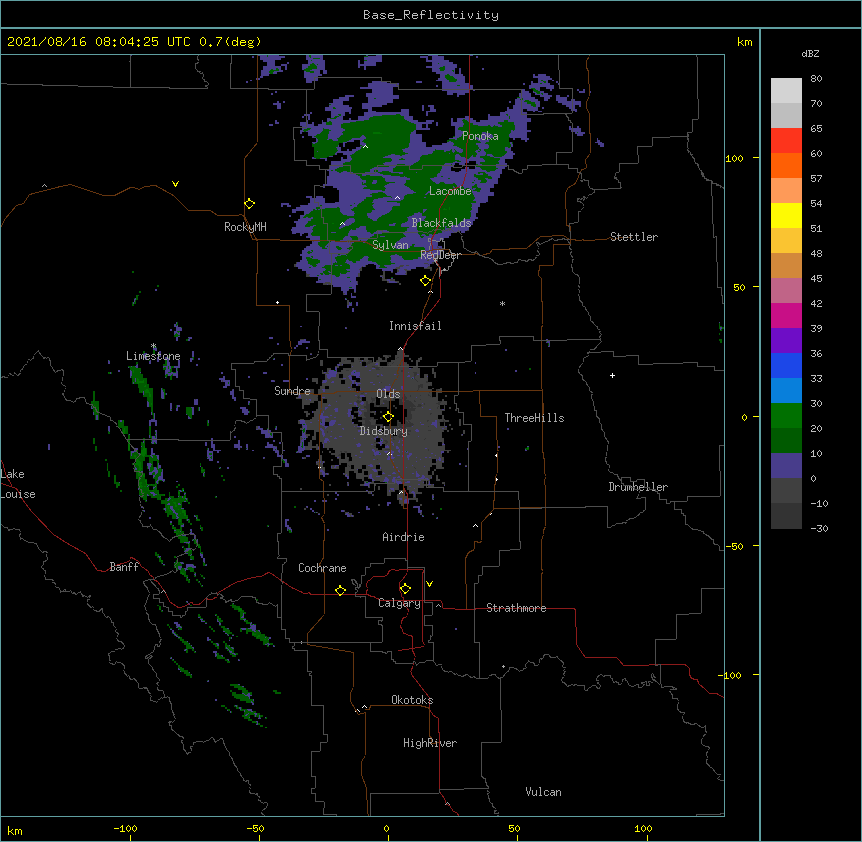Click the HighRiver city label

pyautogui.click(x=430, y=743)
